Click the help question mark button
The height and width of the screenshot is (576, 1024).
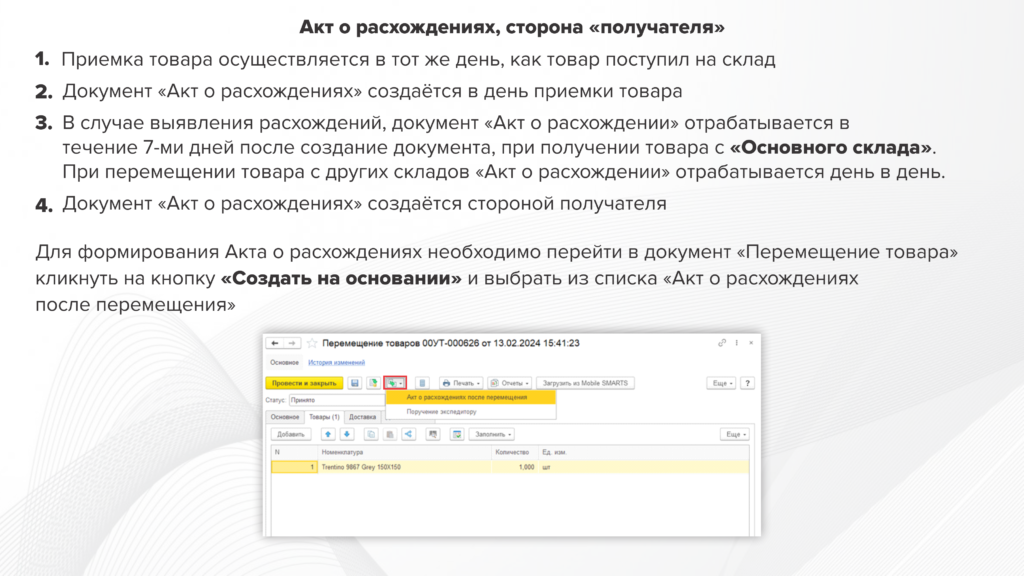748,383
